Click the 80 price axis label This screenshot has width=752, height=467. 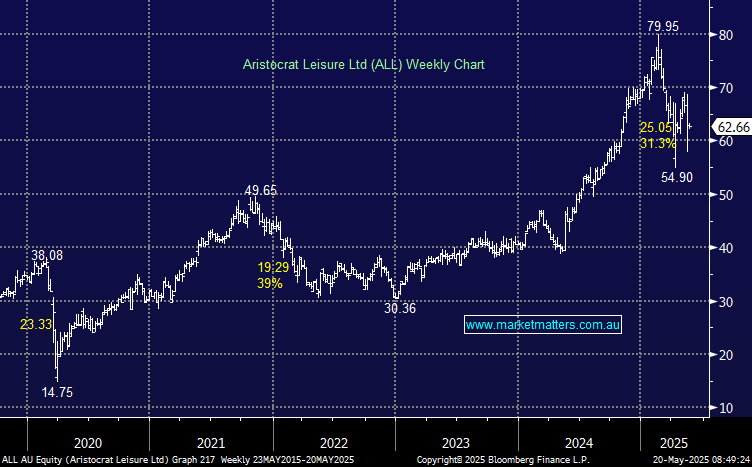[726, 35]
